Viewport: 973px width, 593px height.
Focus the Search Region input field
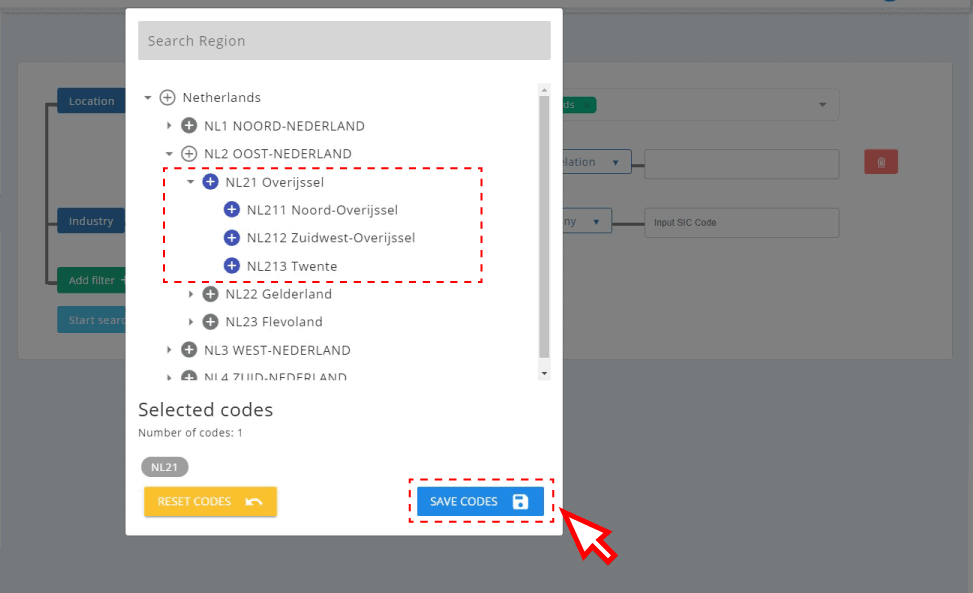pyautogui.click(x=344, y=41)
